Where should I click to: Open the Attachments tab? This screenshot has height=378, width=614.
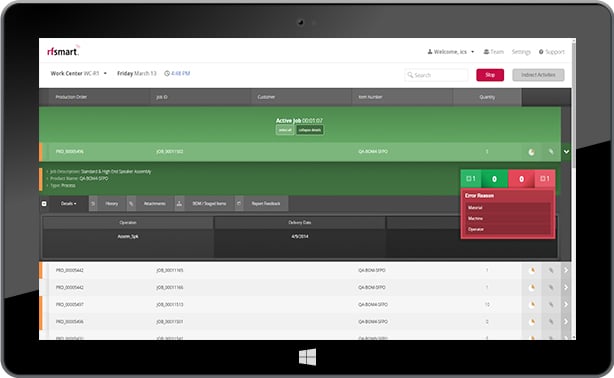(x=155, y=204)
